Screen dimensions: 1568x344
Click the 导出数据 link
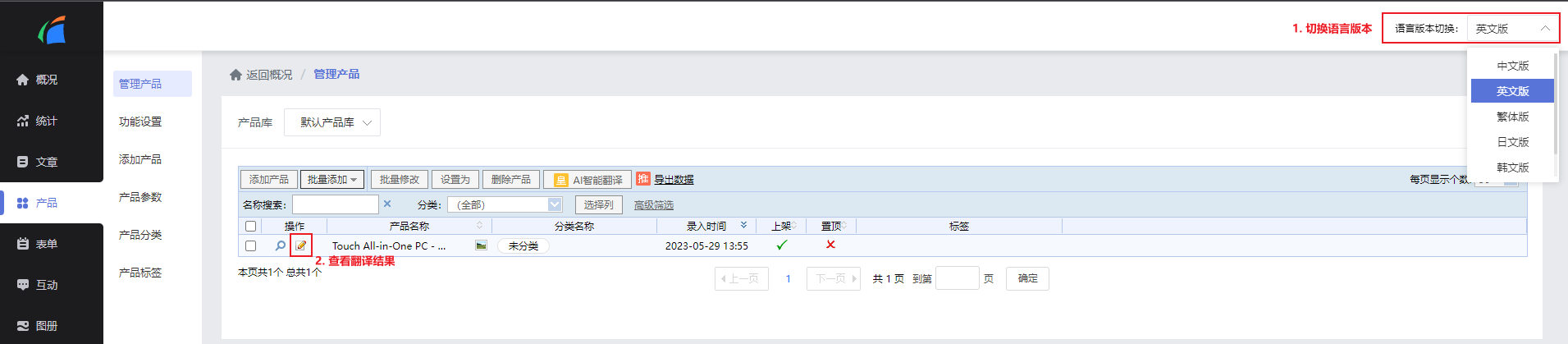click(674, 180)
